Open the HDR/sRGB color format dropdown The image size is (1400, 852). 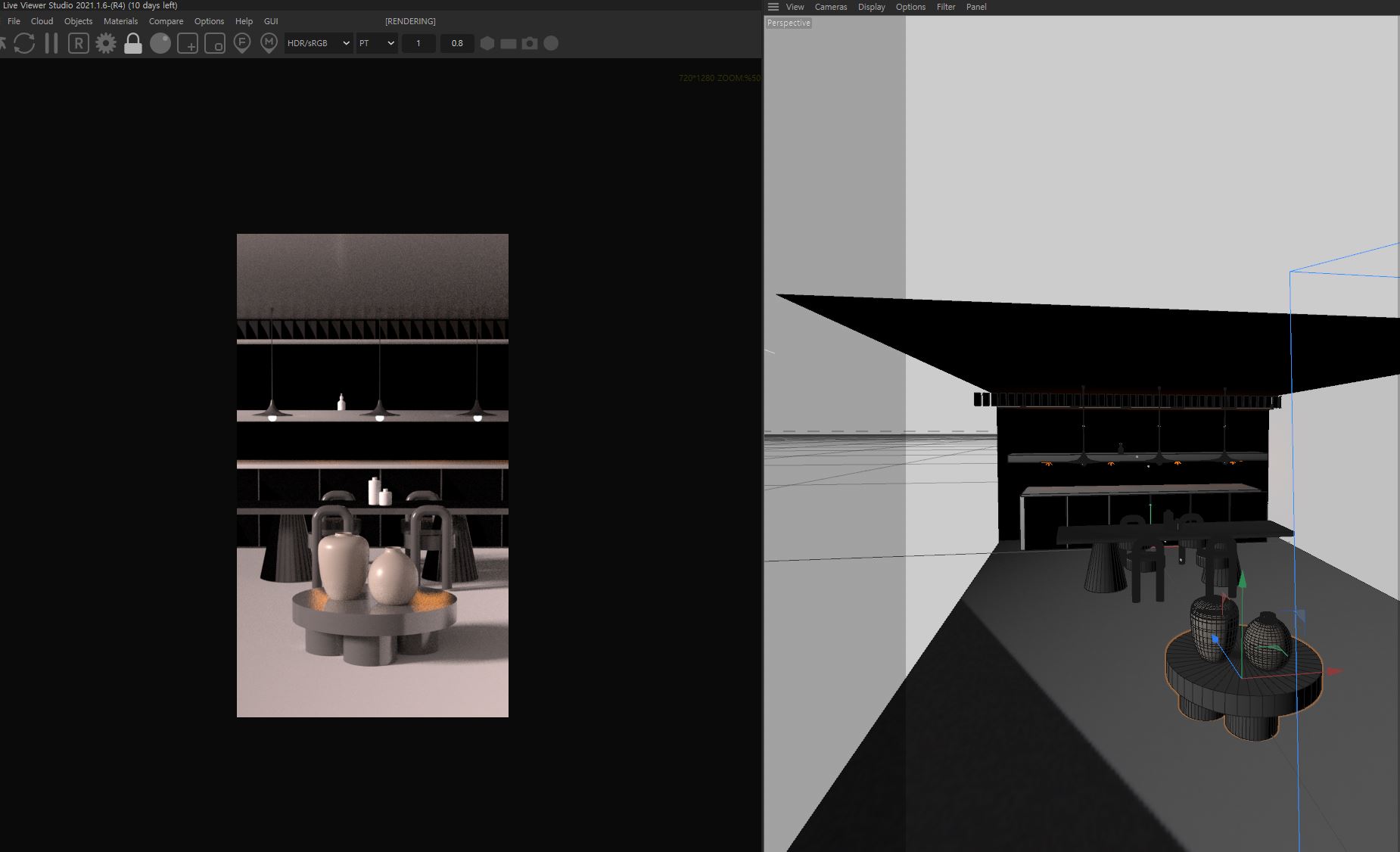point(318,43)
